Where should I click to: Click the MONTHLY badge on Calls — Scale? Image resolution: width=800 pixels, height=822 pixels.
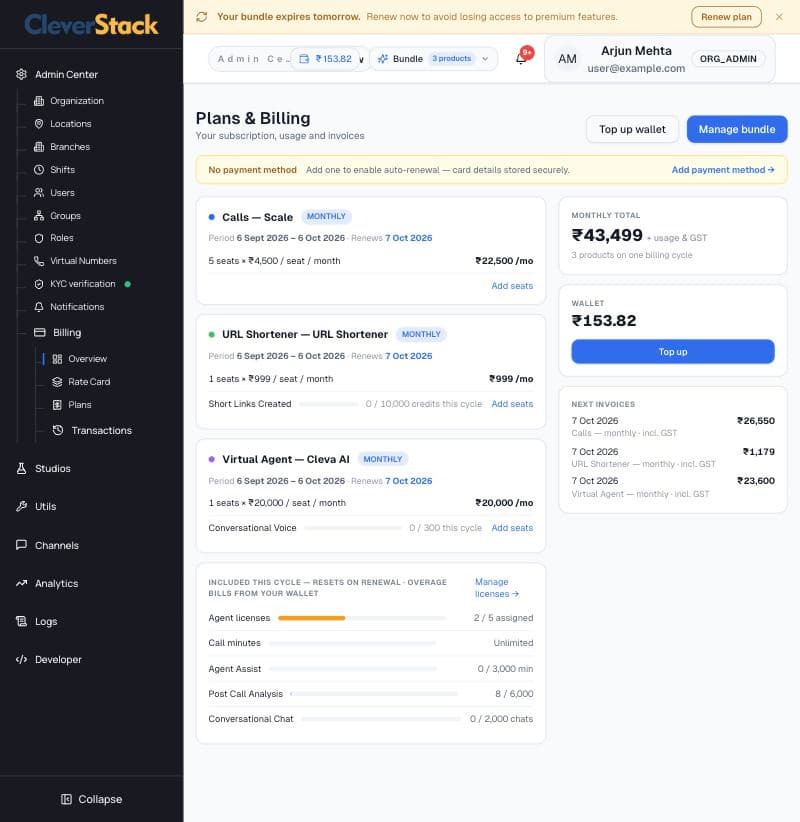coord(326,217)
